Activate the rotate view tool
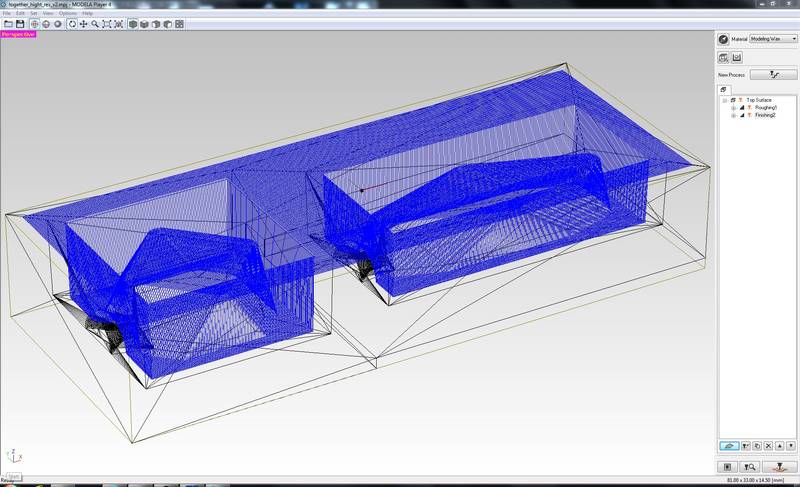 pos(72,24)
